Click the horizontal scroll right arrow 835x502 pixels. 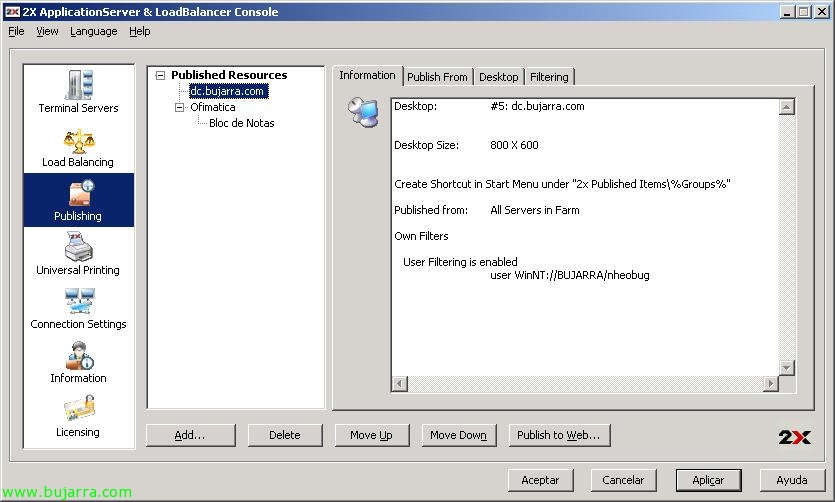[x=770, y=383]
